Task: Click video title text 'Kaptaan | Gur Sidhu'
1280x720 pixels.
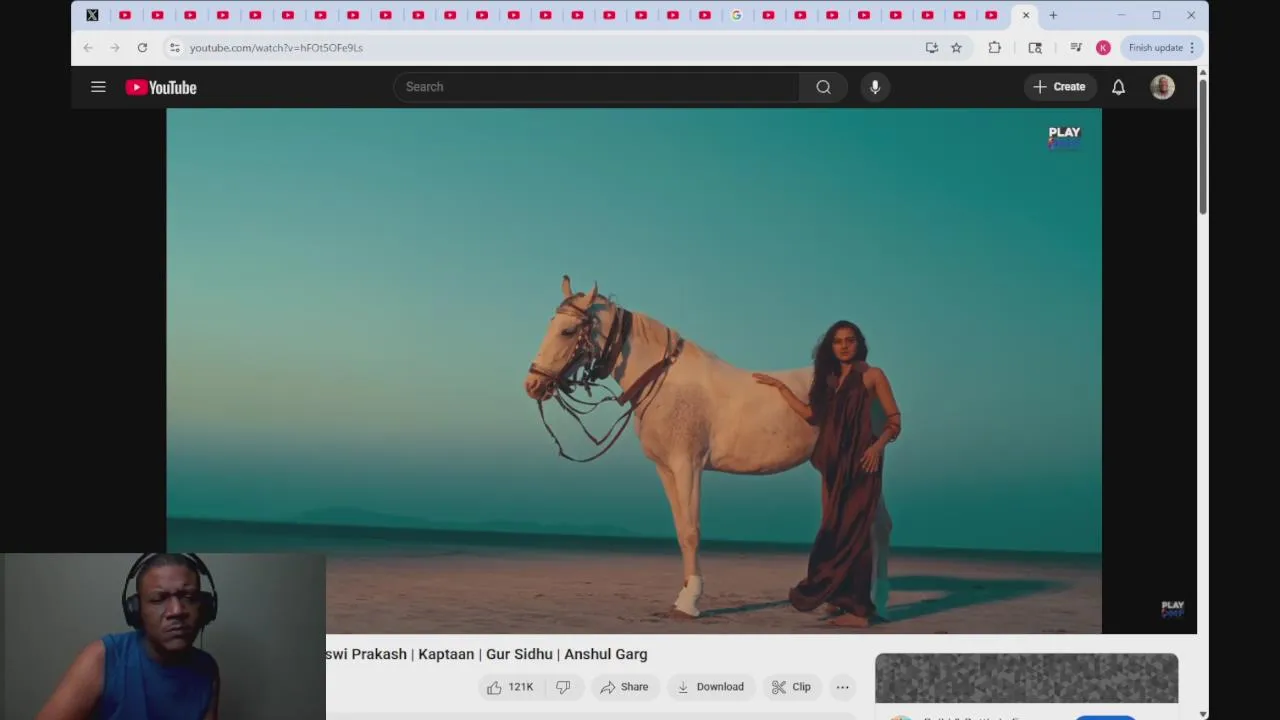Action: pyautogui.click(x=485, y=654)
